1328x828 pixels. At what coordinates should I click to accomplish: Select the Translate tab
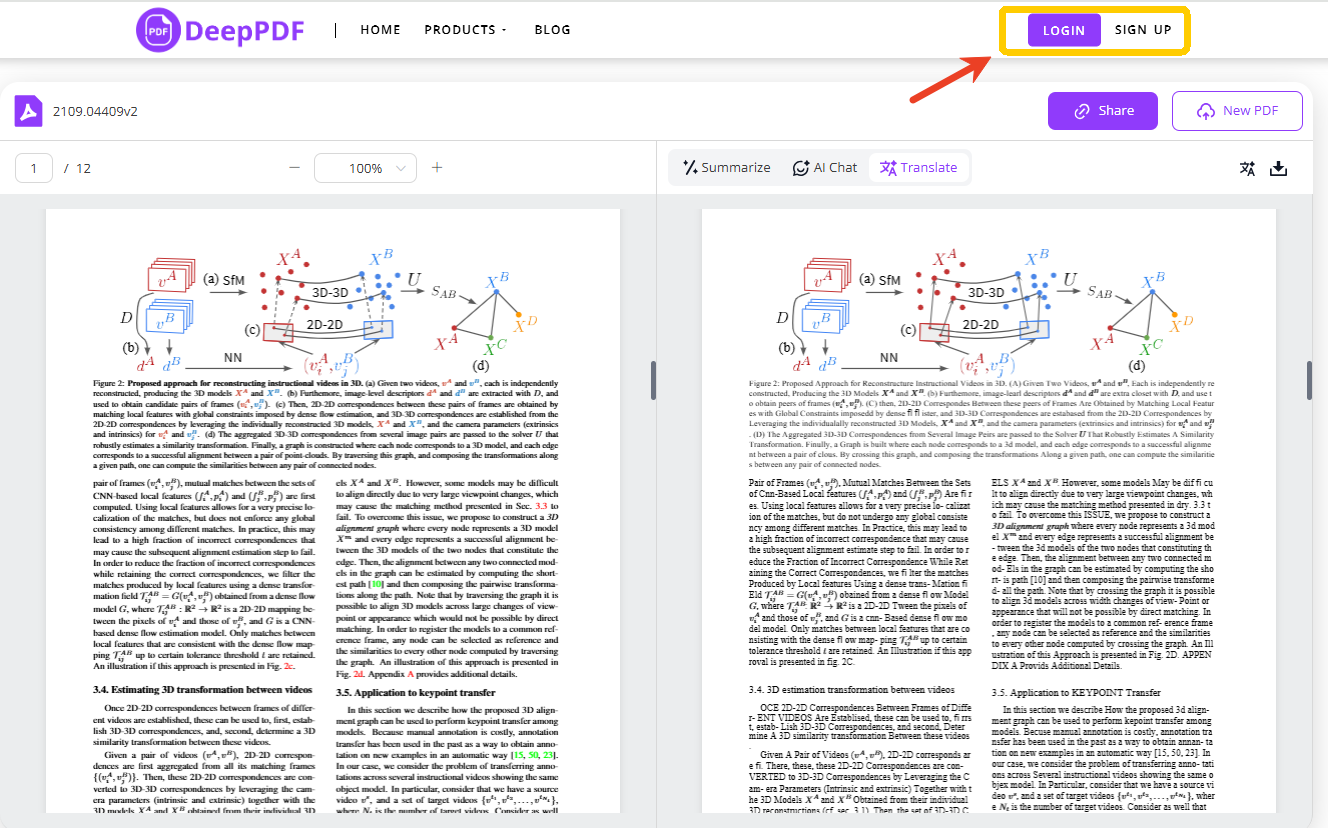point(918,168)
